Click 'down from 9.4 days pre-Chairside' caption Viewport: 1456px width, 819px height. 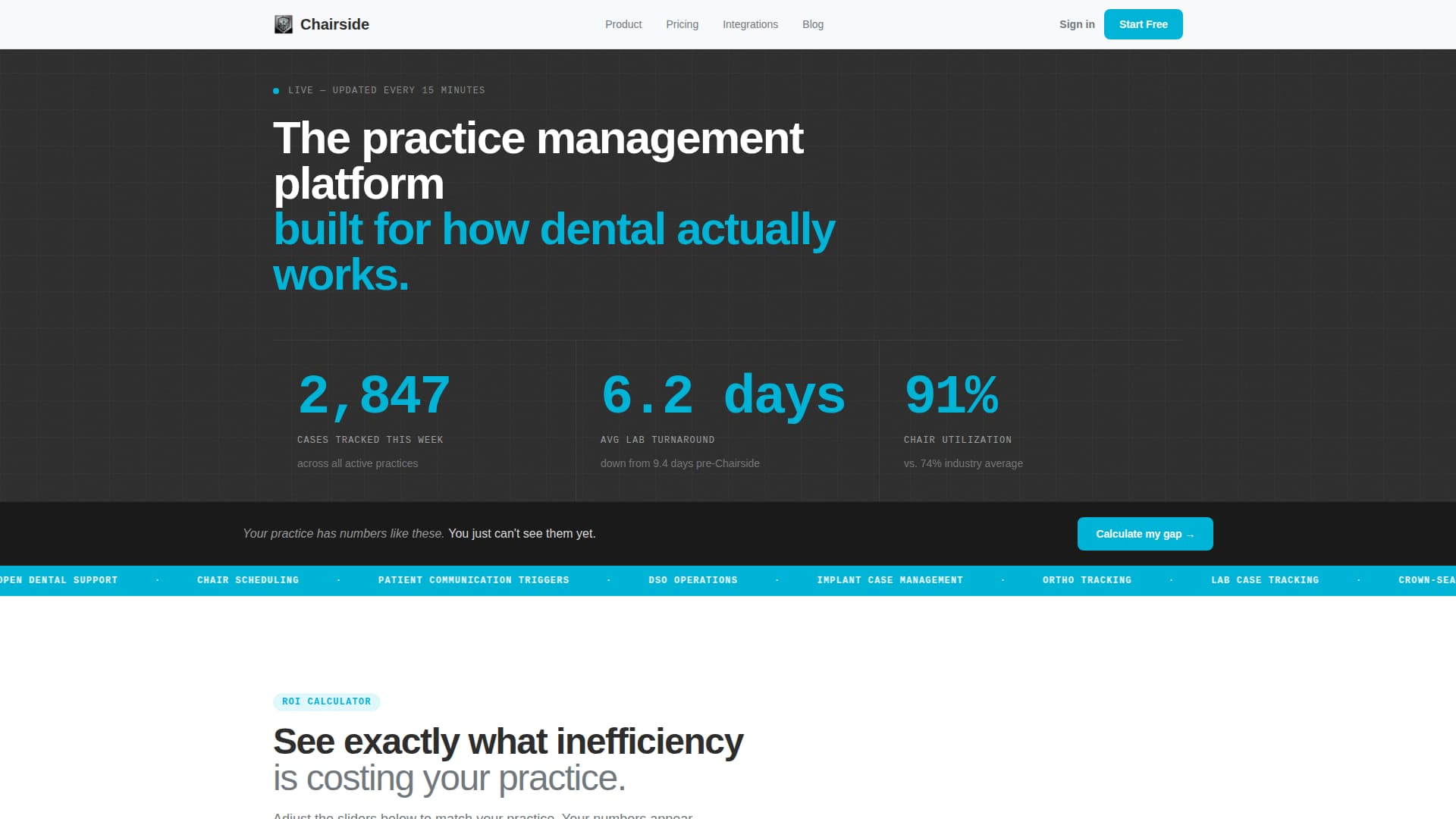(x=679, y=463)
